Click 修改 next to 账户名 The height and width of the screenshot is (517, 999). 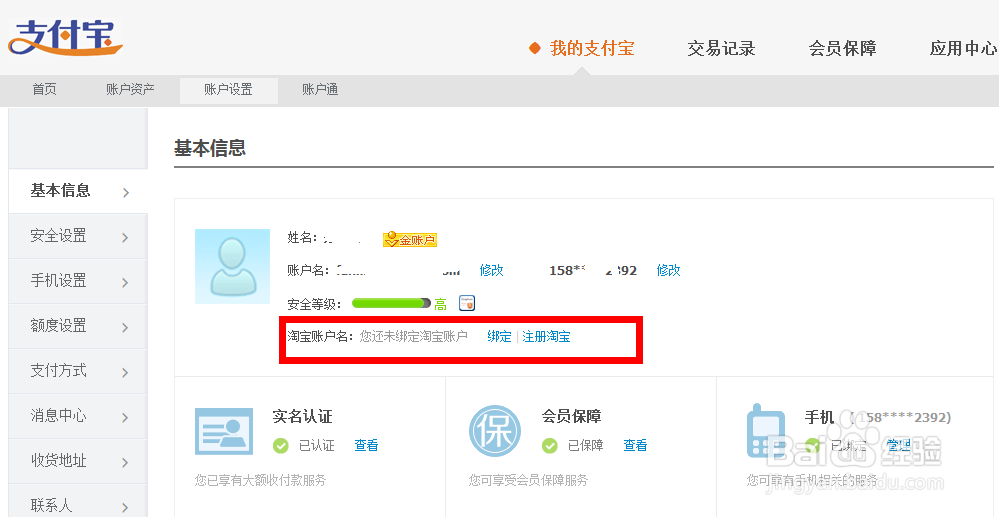point(491,270)
